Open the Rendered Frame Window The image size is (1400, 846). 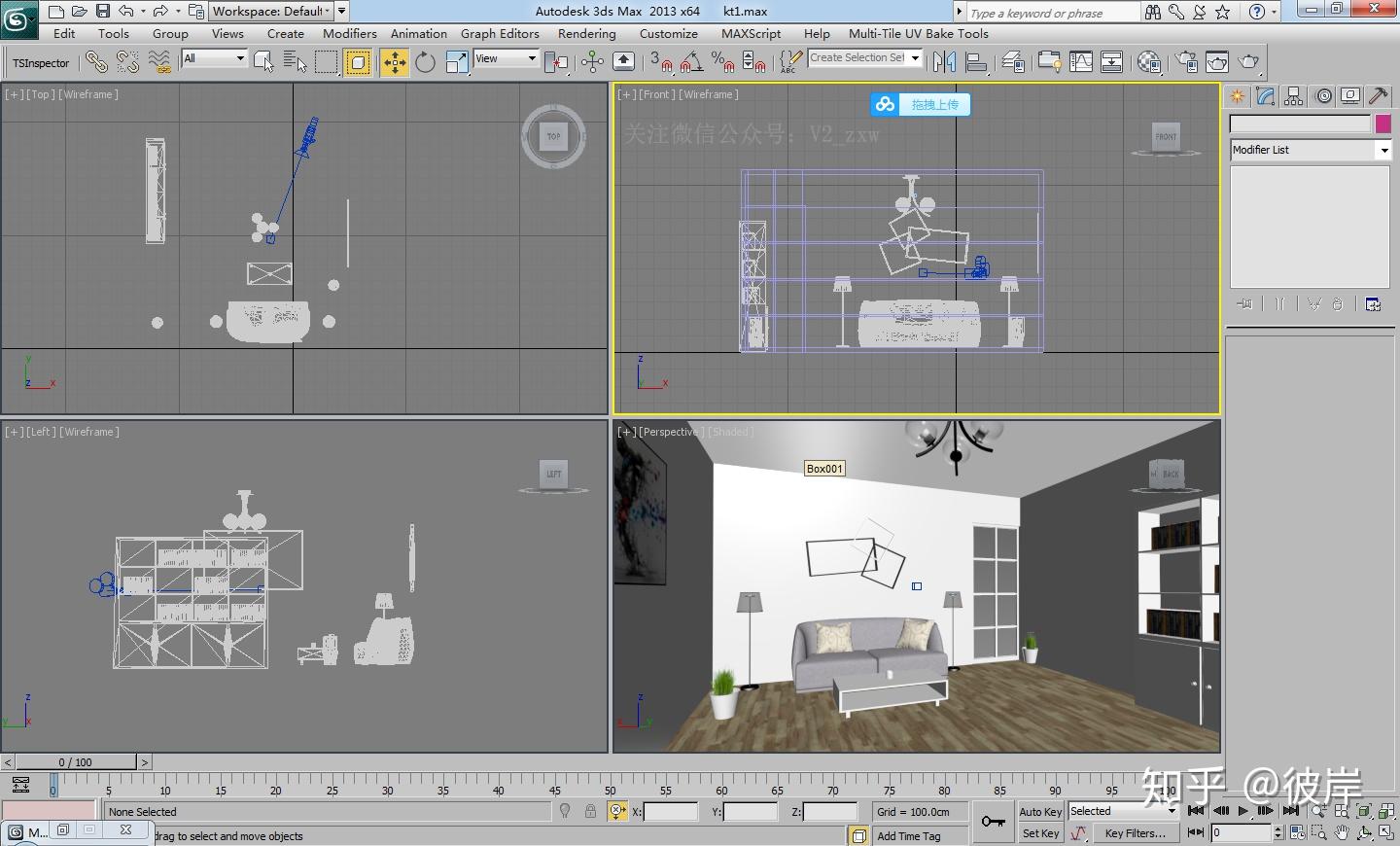(1217, 62)
